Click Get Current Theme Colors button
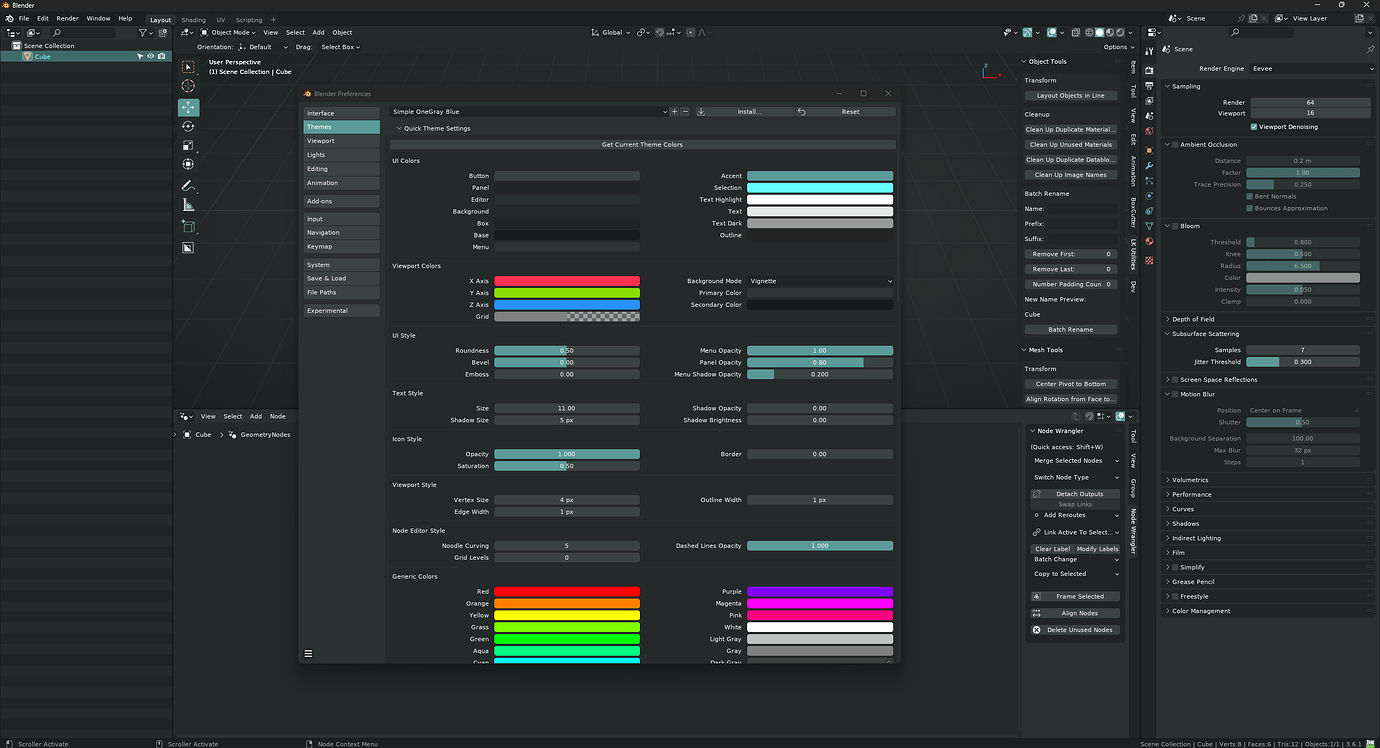The image size is (1380, 748). pyautogui.click(x=642, y=145)
